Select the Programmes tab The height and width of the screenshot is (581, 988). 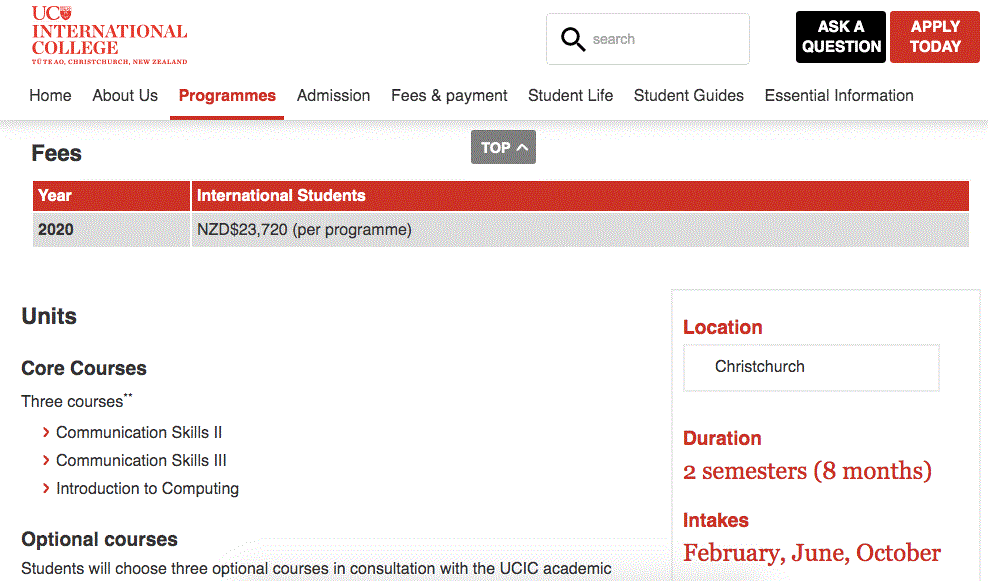227,96
